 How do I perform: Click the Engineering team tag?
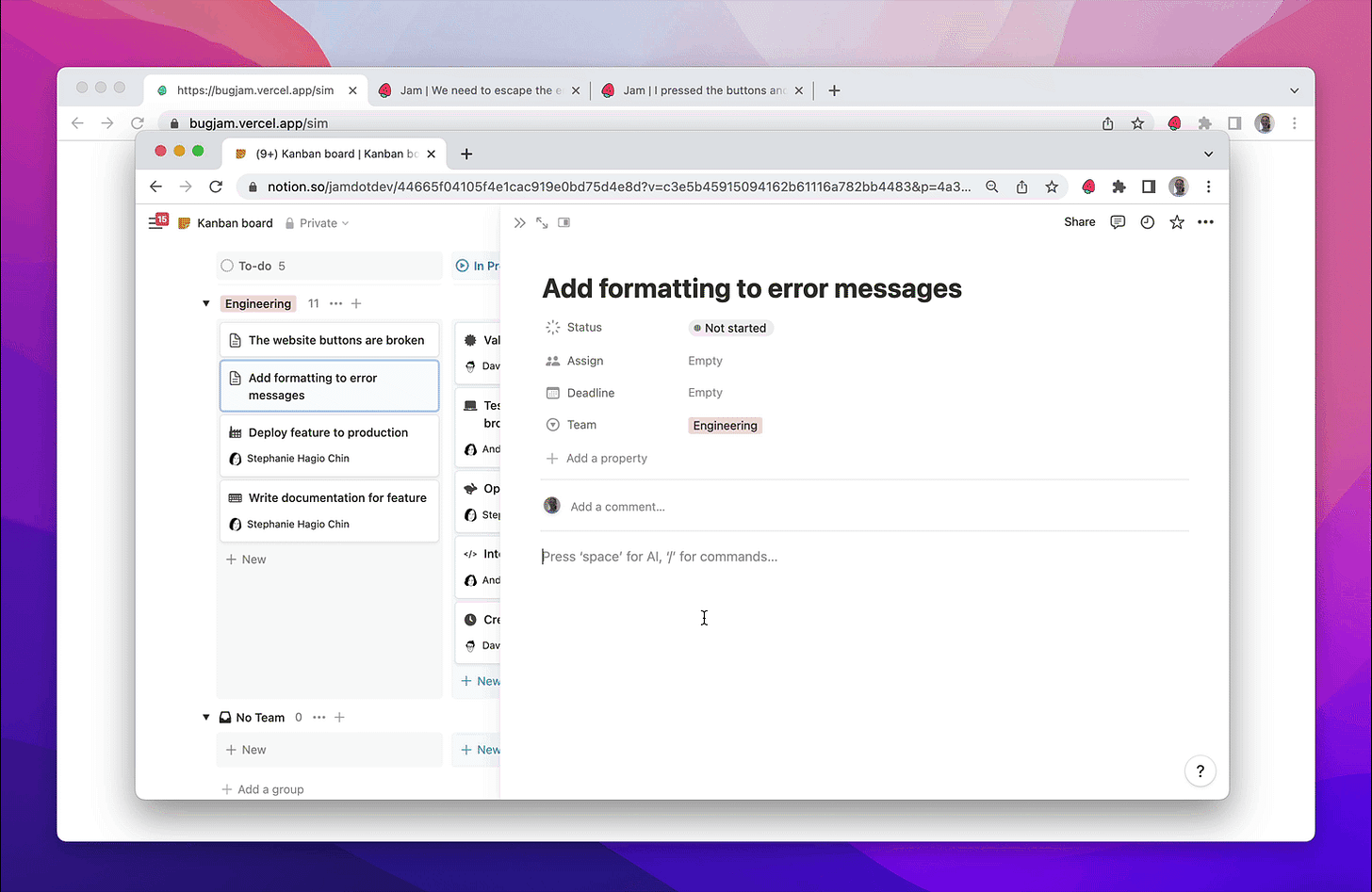pos(725,426)
